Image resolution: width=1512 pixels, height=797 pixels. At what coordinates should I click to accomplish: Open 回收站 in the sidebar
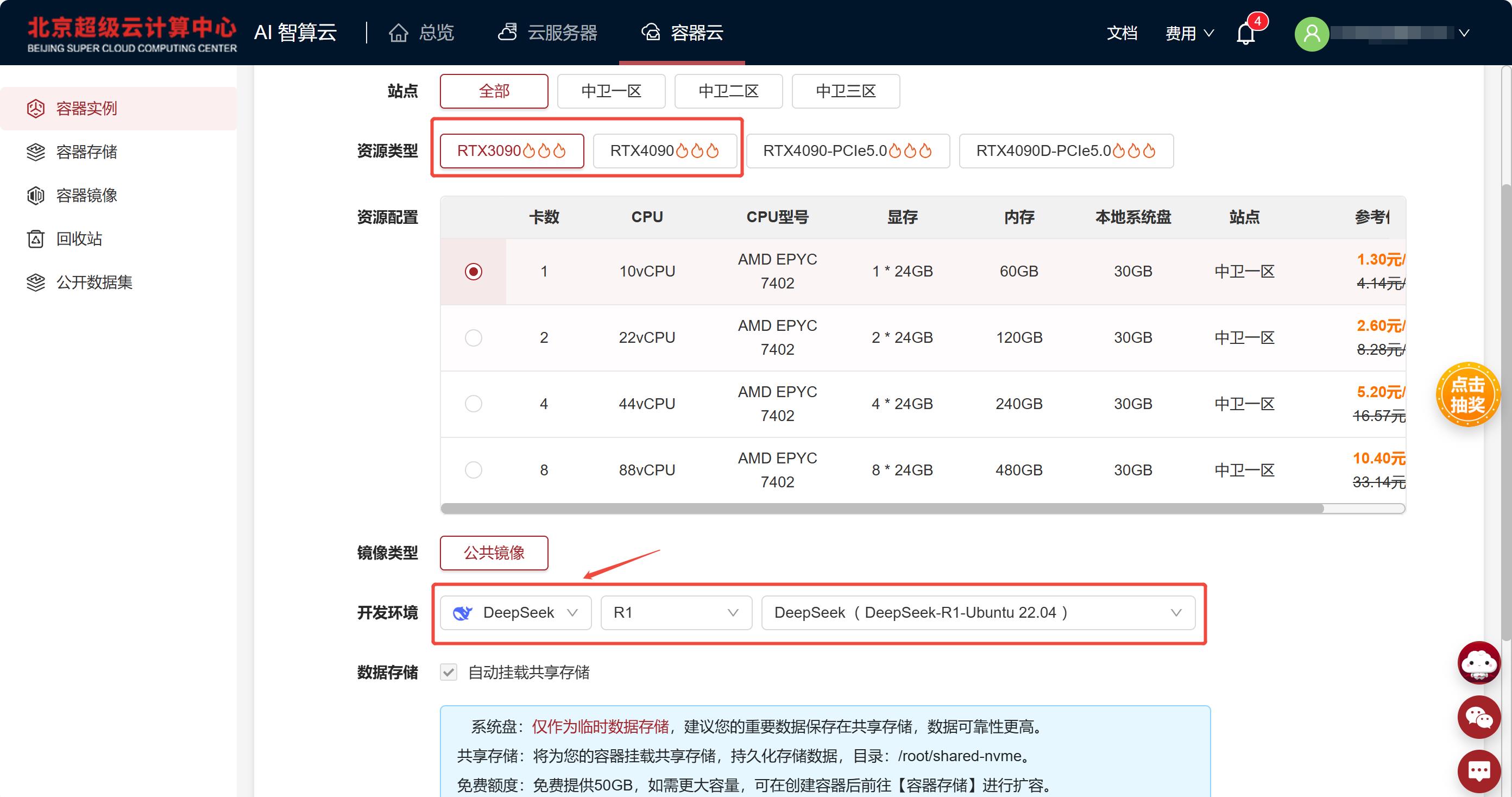[x=119, y=239]
